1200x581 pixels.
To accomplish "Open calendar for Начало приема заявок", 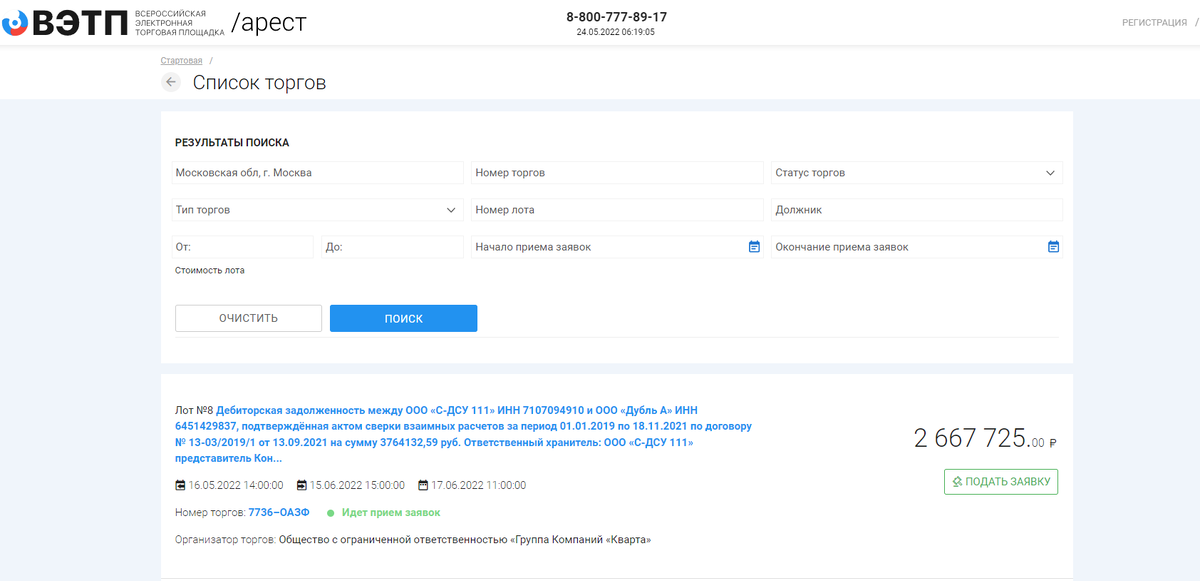I will tap(754, 247).
